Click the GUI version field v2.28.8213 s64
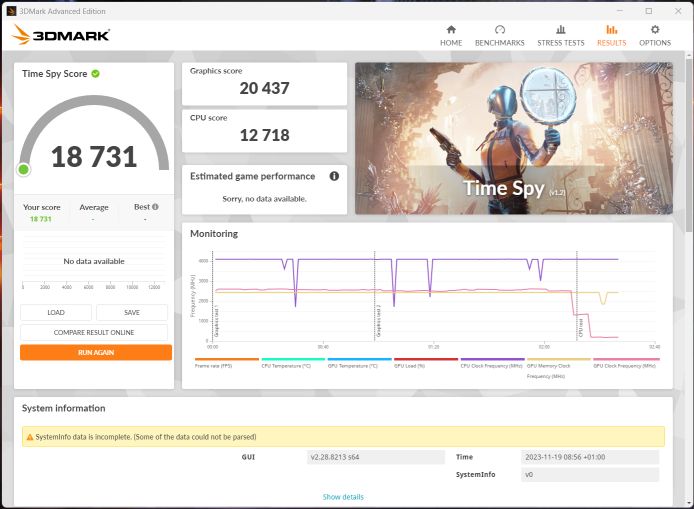The width and height of the screenshot is (694, 509). 375,457
